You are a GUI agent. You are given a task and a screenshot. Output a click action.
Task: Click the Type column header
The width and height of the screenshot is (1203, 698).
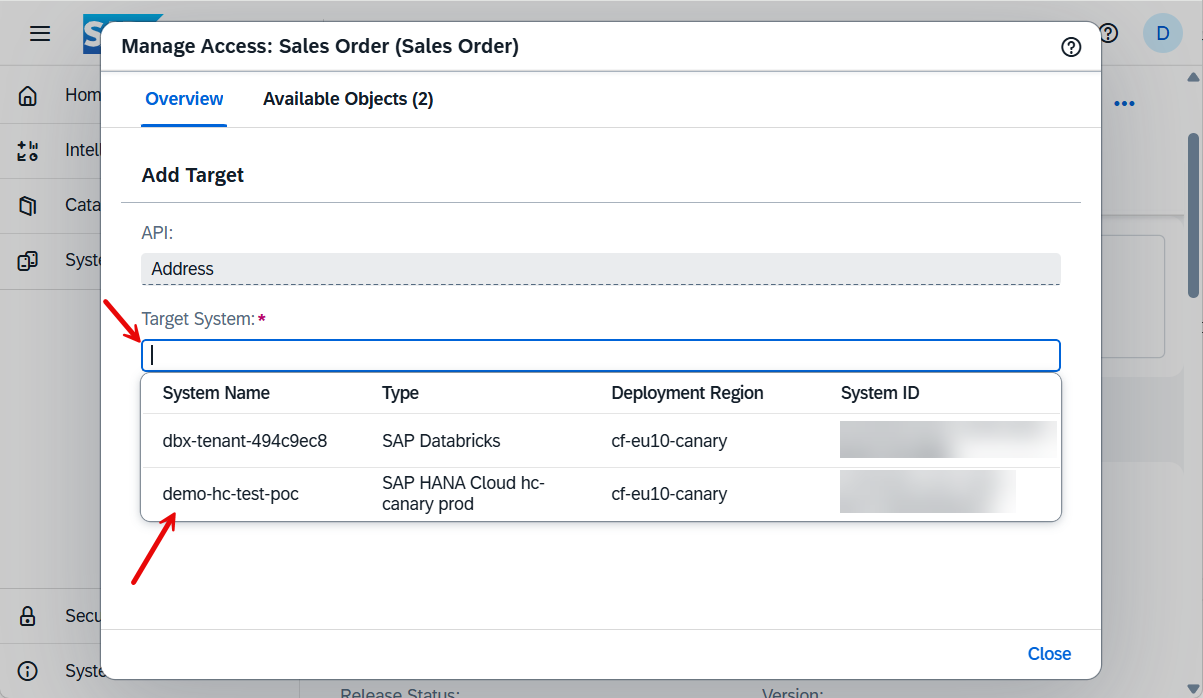[400, 393]
